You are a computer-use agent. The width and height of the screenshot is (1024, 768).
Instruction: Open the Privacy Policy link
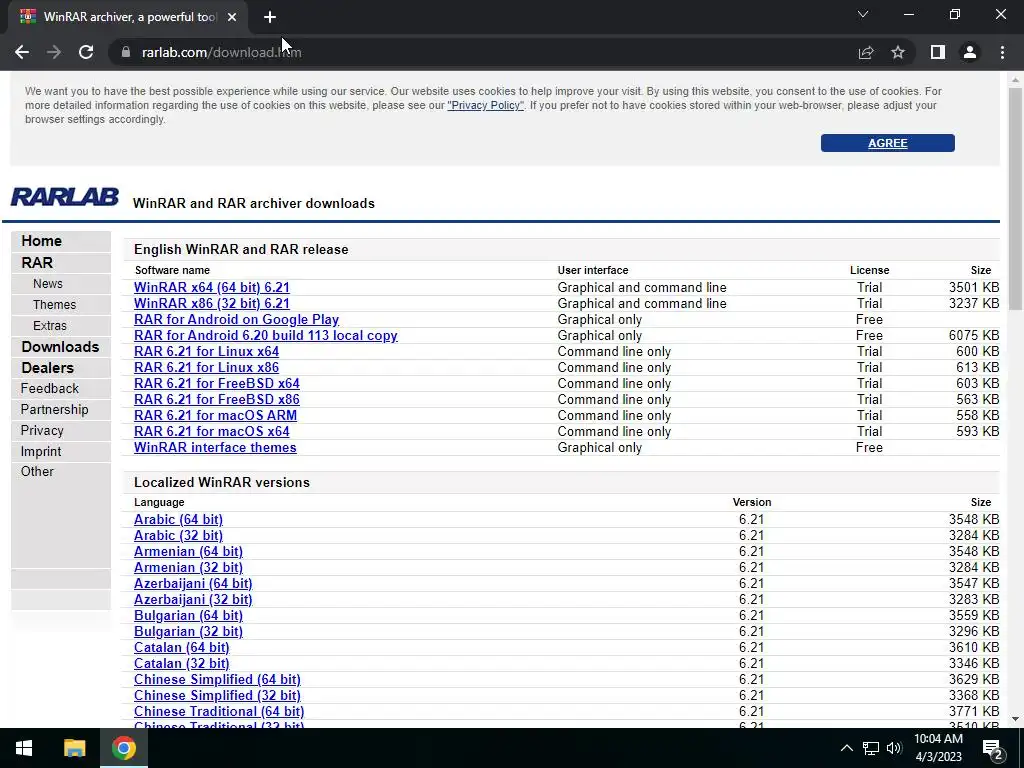pos(485,105)
